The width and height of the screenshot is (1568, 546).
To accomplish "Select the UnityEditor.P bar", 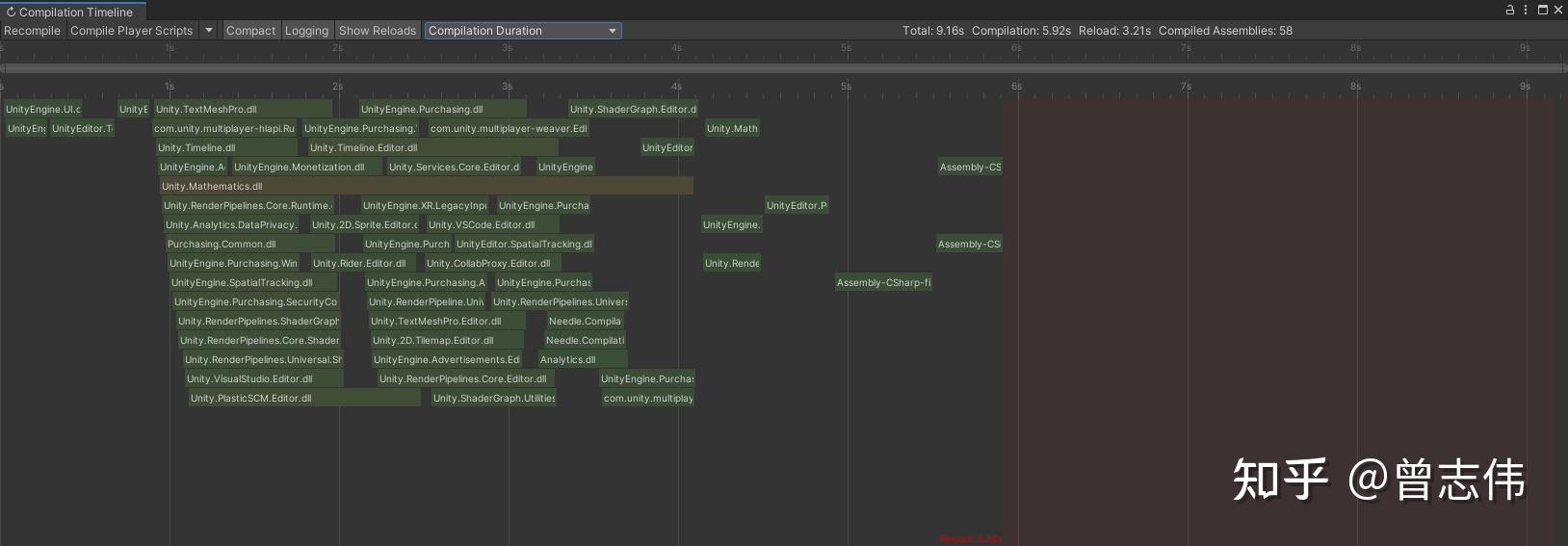I will click(x=797, y=205).
